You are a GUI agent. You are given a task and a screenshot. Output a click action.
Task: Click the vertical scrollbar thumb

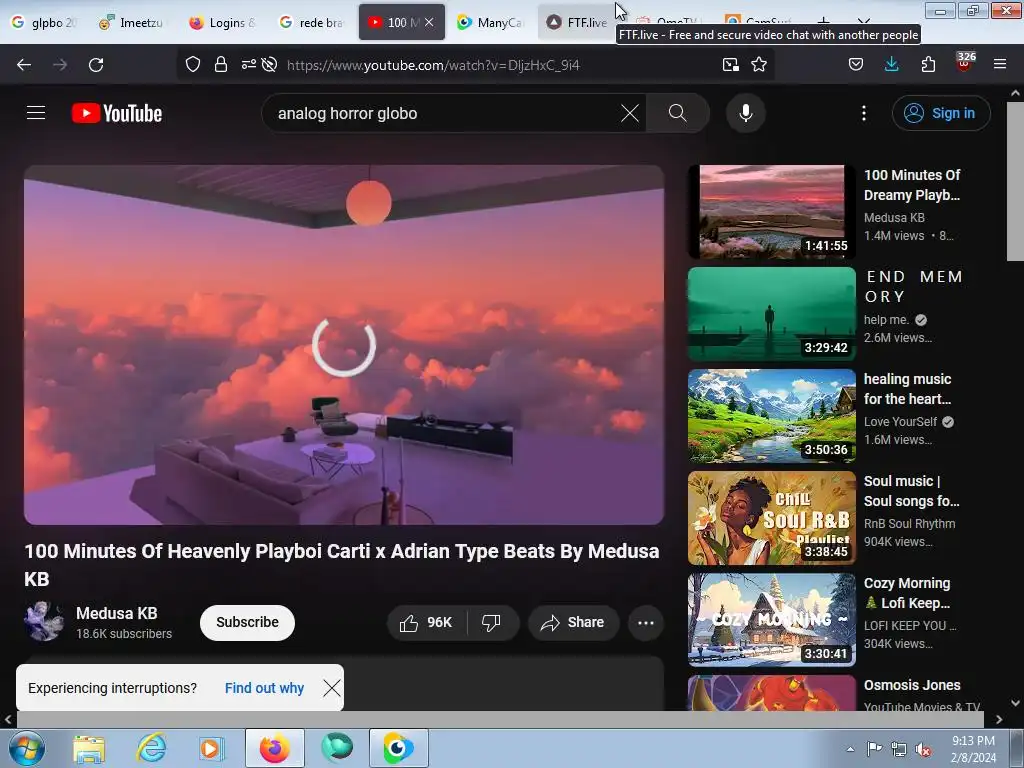pyautogui.click(x=1016, y=182)
